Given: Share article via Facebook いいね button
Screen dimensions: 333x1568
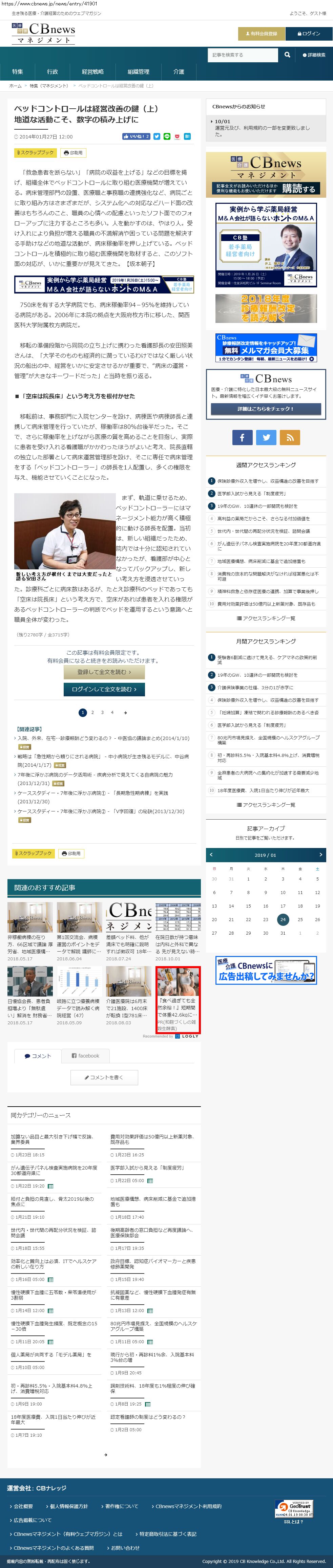Looking at the screenshot, I should [136, 136].
